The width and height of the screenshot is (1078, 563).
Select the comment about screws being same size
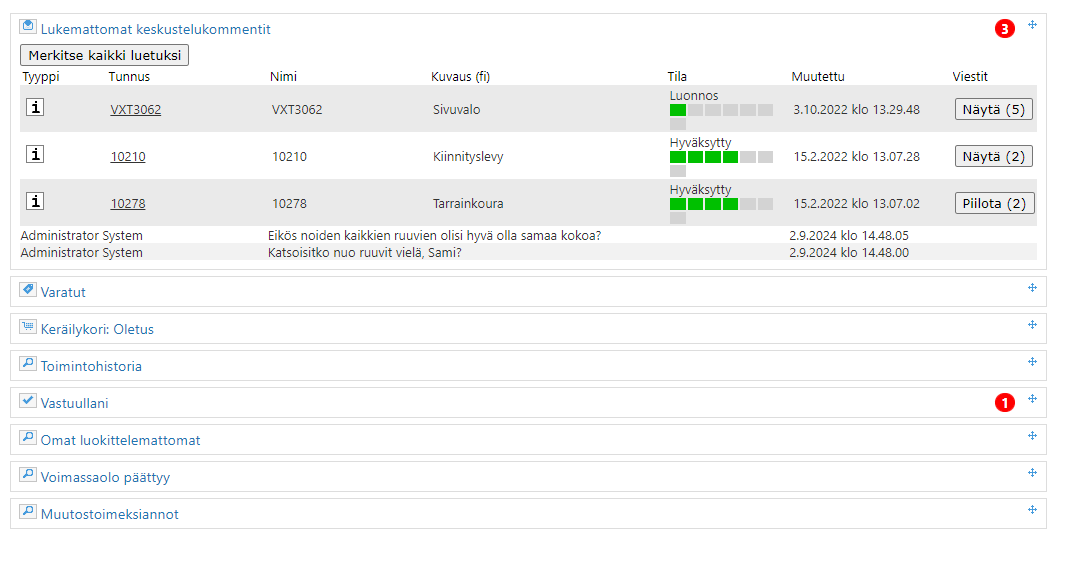pyautogui.click(x=434, y=236)
